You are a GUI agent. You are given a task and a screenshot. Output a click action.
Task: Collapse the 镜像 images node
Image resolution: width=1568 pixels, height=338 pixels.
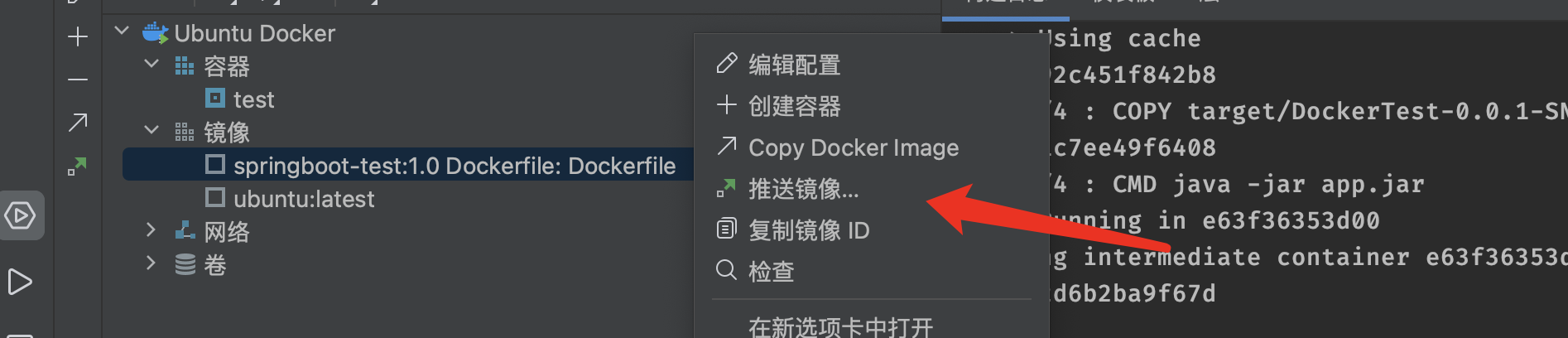pos(152,130)
